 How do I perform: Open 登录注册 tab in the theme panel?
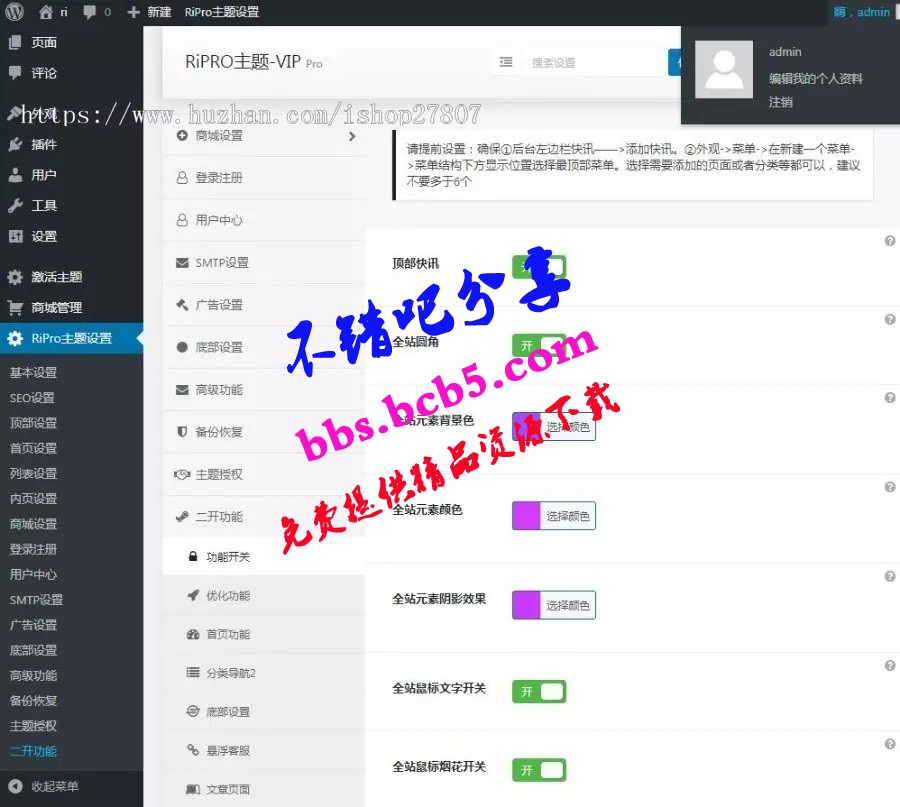click(263, 178)
